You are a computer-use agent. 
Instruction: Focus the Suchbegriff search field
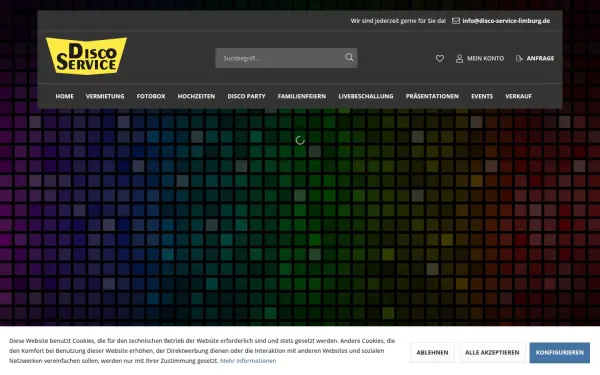click(286, 58)
